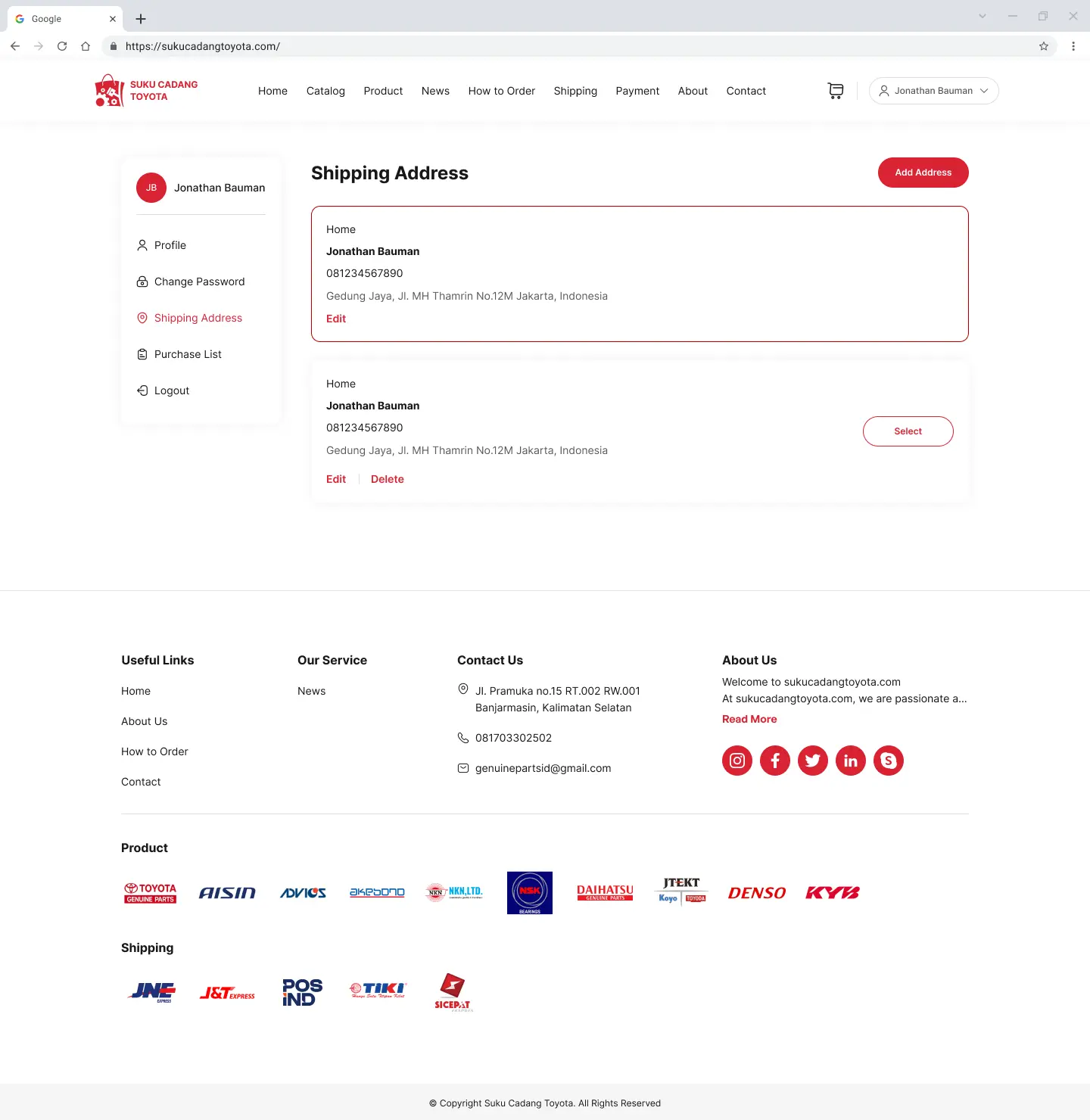This screenshot has width=1090, height=1120.
Task: Open Purchase List in sidebar
Action: [188, 354]
